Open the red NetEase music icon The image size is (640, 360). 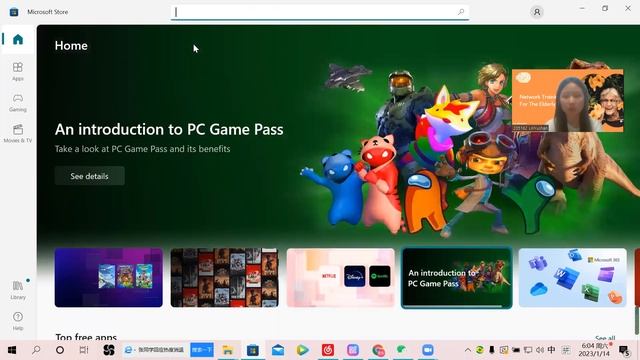328,350
